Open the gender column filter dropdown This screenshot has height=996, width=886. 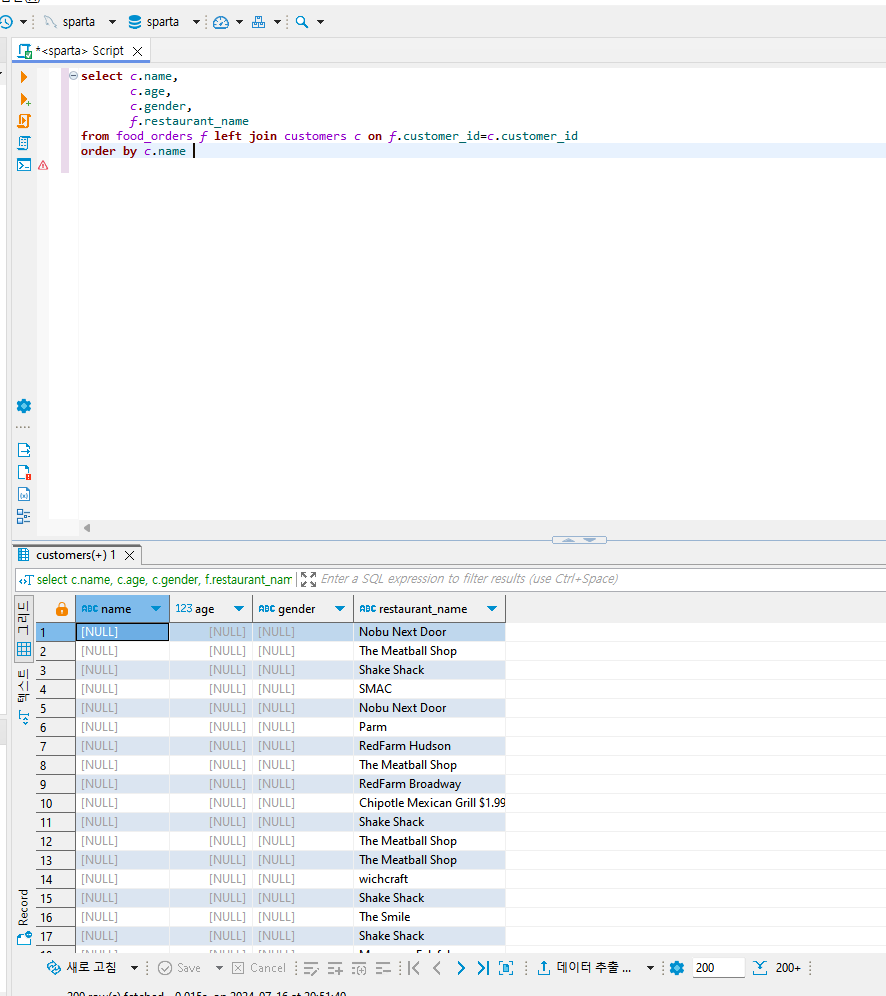(x=340, y=609)
